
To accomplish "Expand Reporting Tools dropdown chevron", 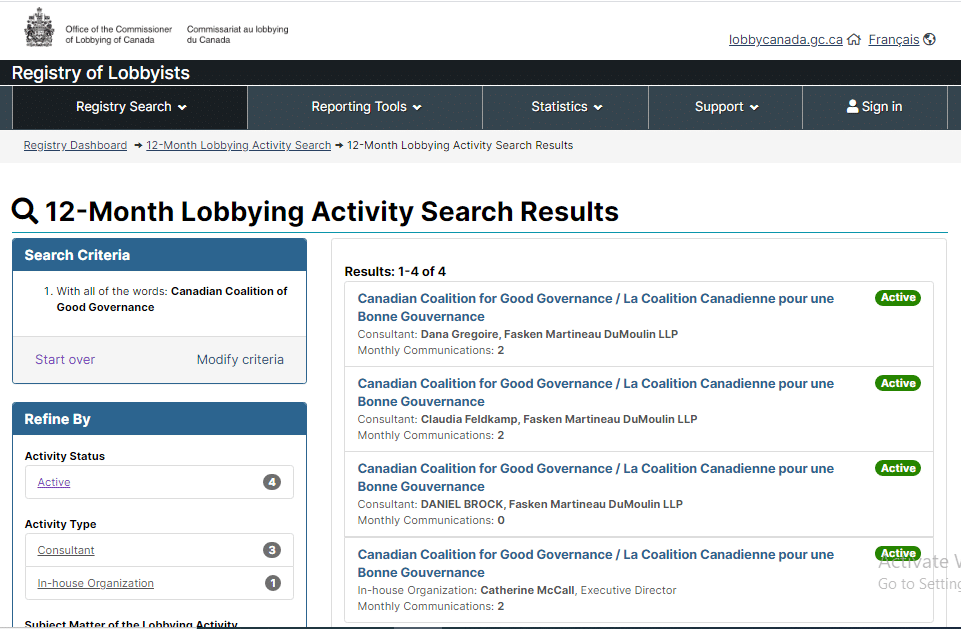I will coord(417,107).
